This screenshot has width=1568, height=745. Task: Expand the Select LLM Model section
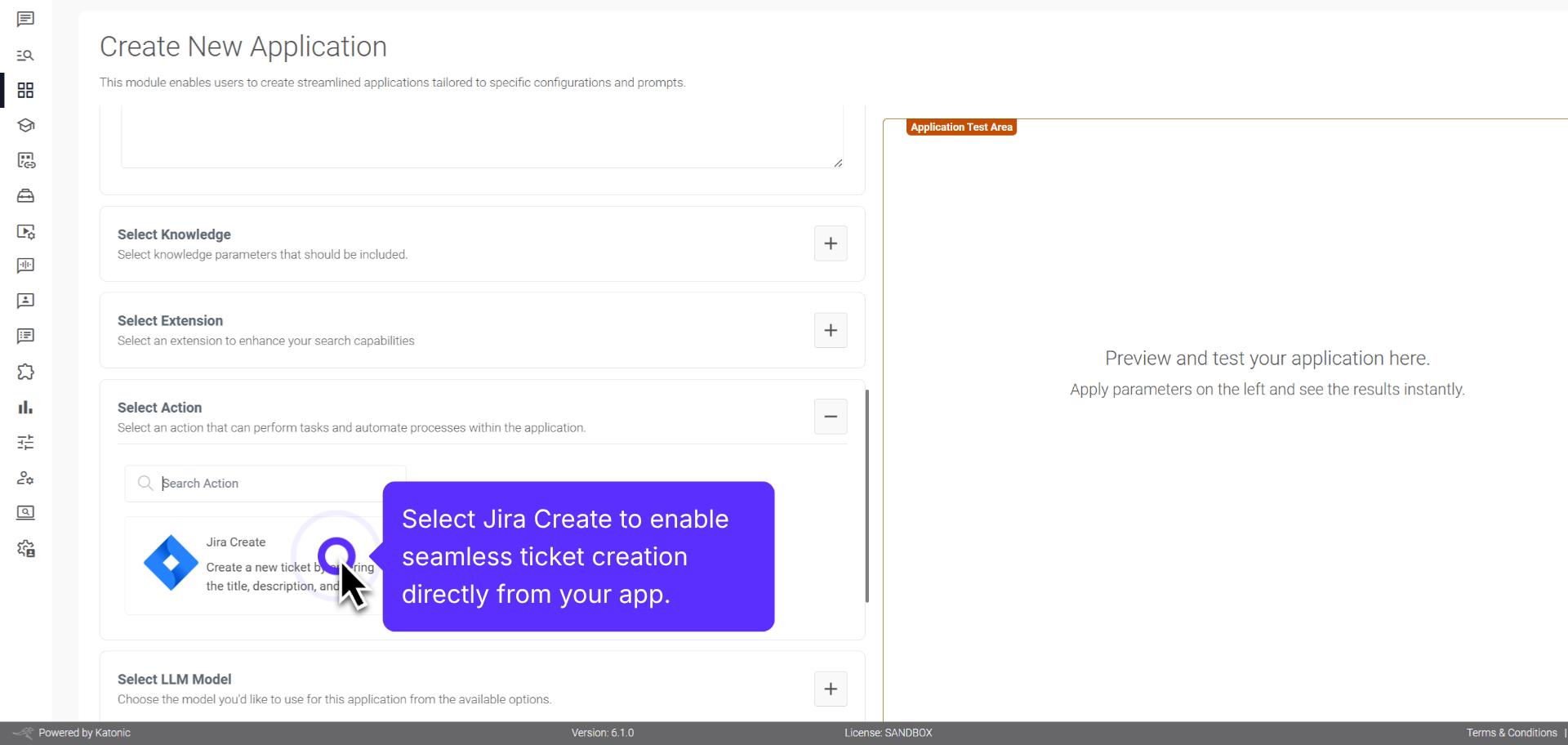830,689
